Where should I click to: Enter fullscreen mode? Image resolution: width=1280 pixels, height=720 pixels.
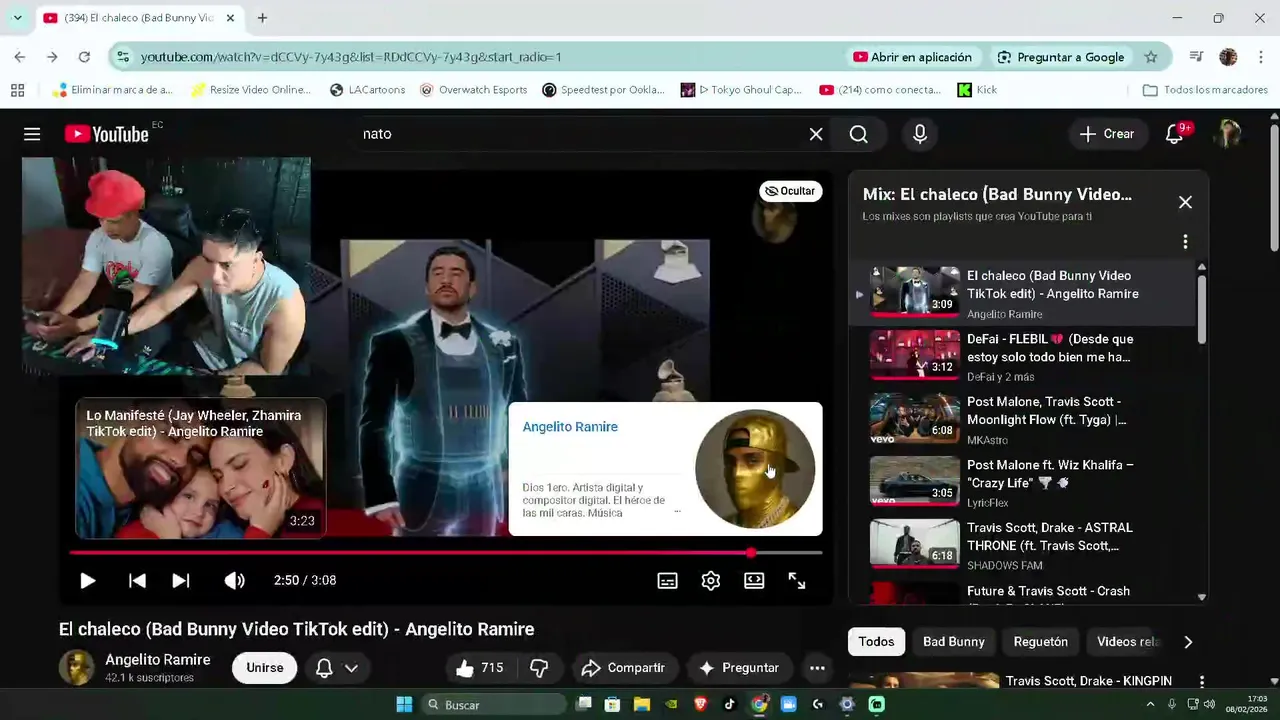pos(797,580)
